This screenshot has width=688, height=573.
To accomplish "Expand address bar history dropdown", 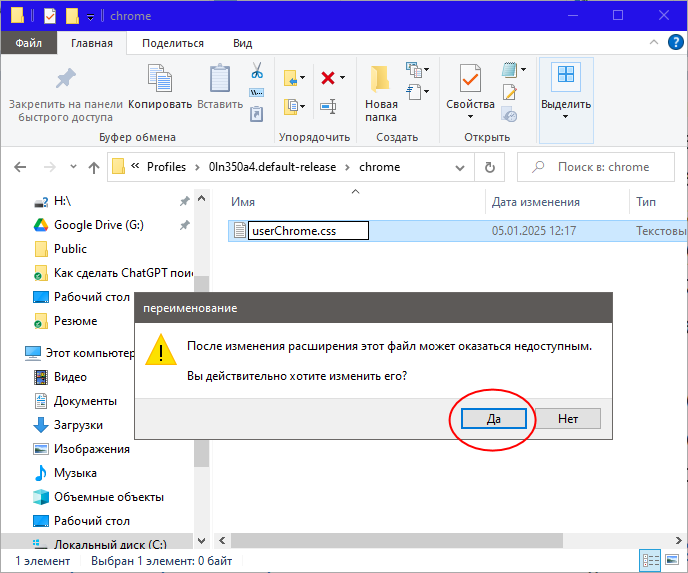I will coord(460,168).
